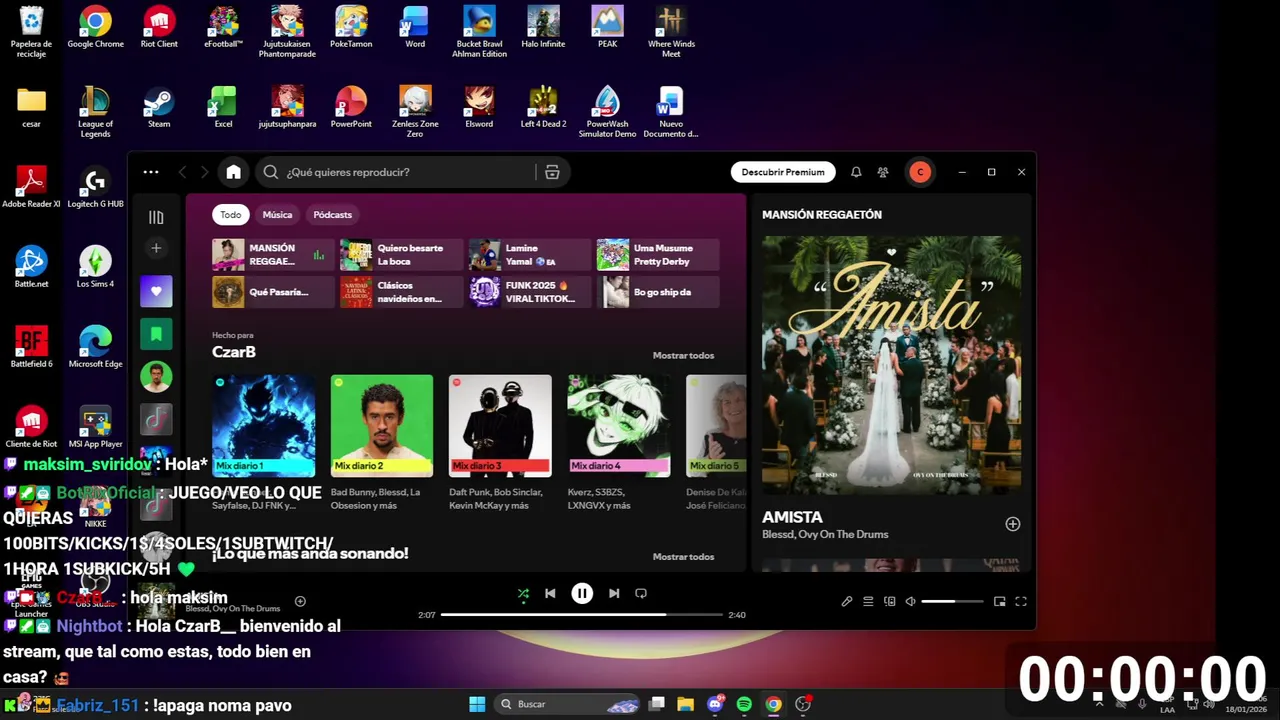Open user profile avatar C
Screen dimensions: 1280x720
[920, 172]
